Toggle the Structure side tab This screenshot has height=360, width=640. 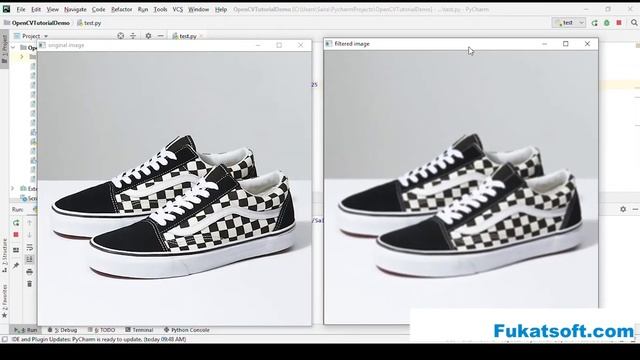4,256
